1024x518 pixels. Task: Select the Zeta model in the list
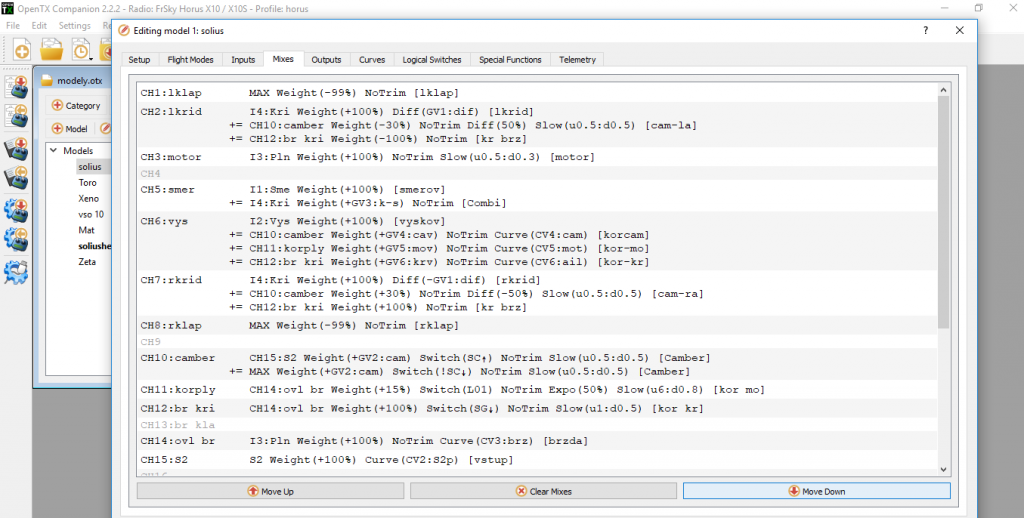point(87,260)
